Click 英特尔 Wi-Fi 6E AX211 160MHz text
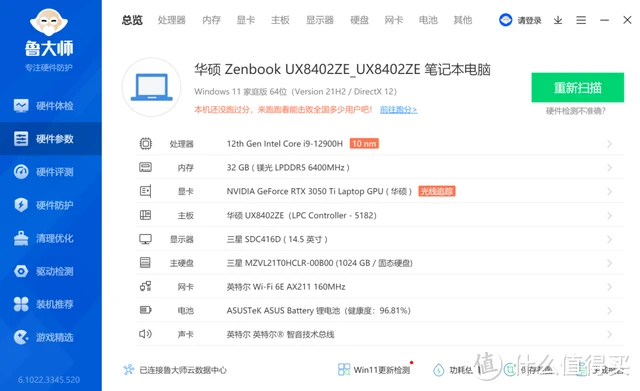 [286, 287]
